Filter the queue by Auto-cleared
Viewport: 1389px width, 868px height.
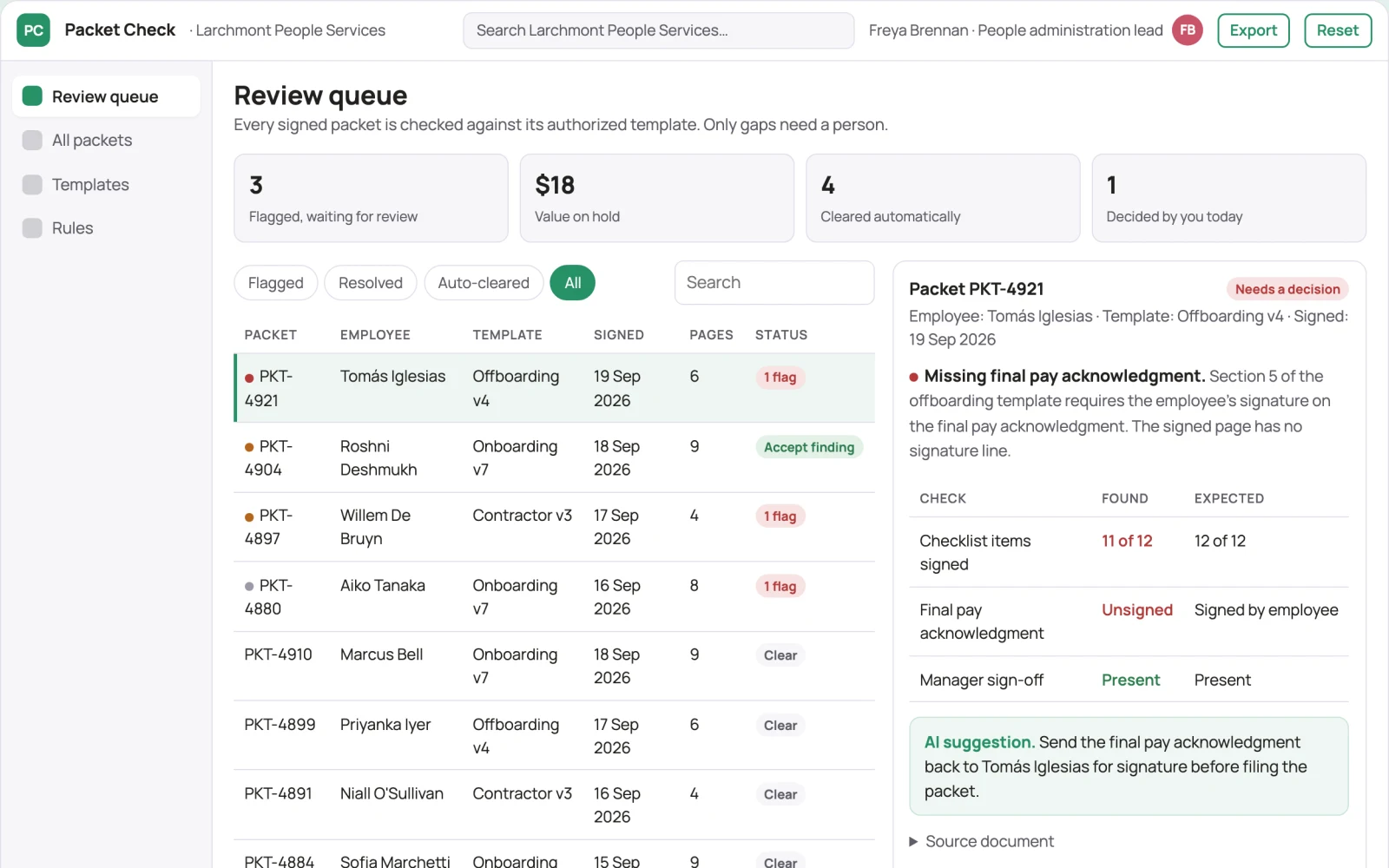[484, 283]
